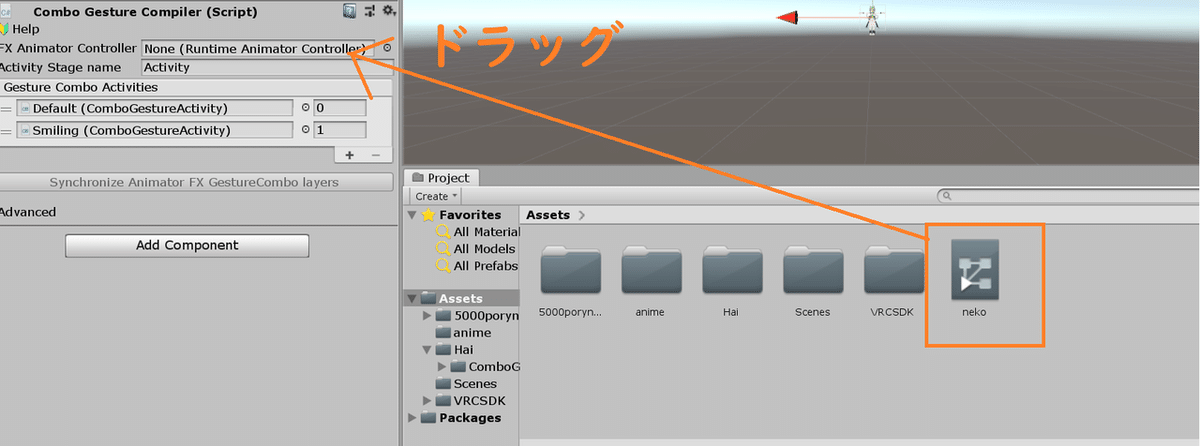
Task: Expand the 5000poryn folder tree arrow
Action: click(x=427, y=315)
